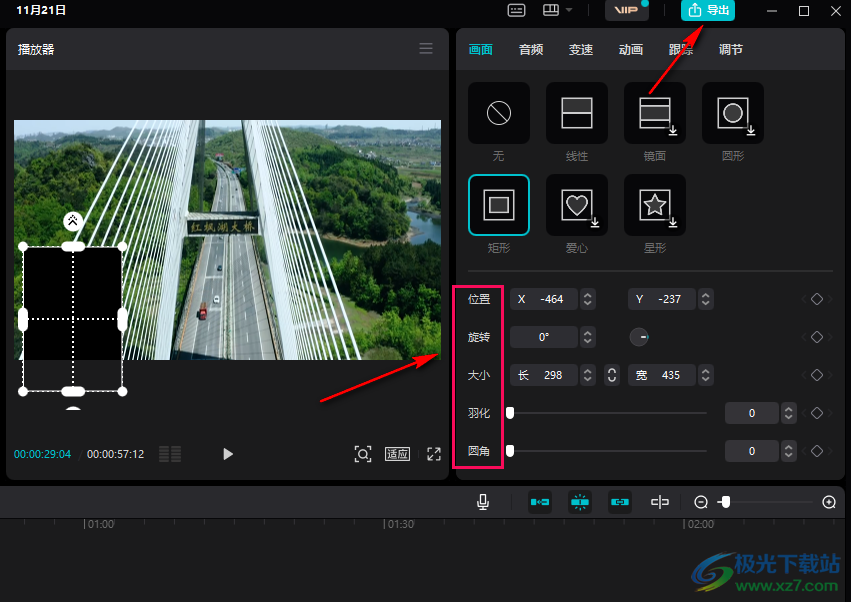851x602 pixels.
Task: Click the 长 length value field
Action: pos(544,375)
